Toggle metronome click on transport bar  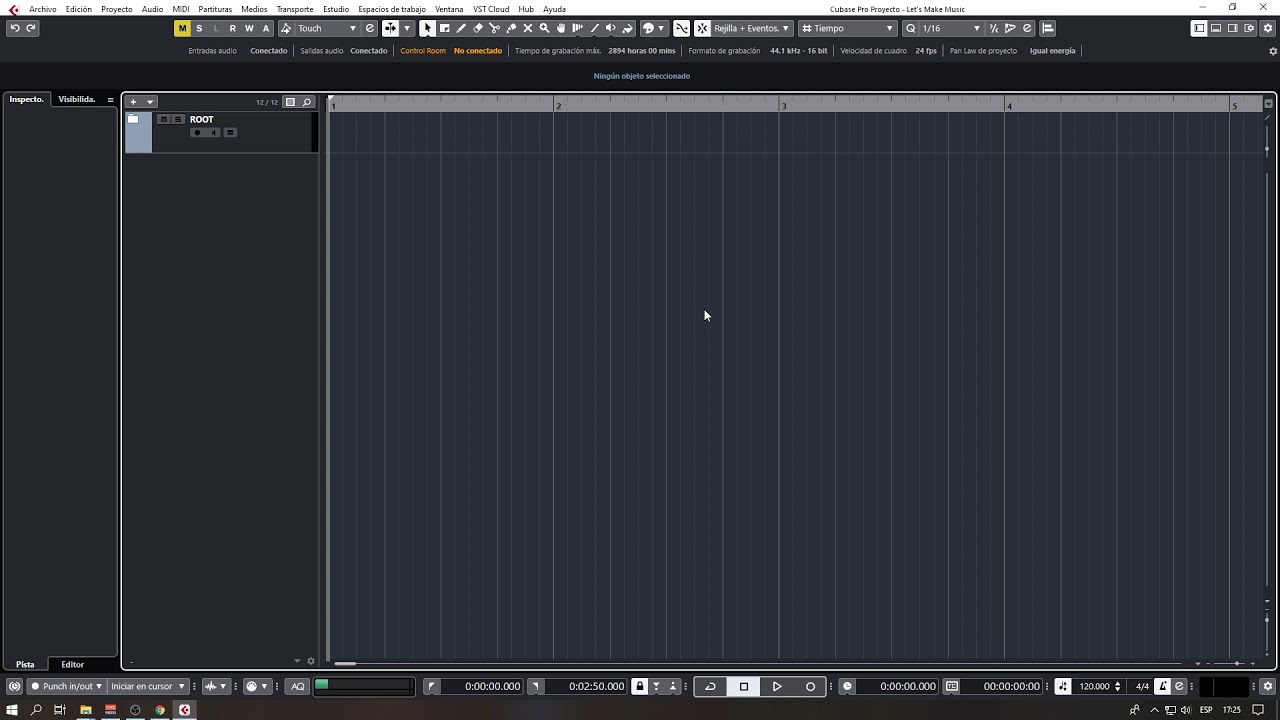[1162, 686]
